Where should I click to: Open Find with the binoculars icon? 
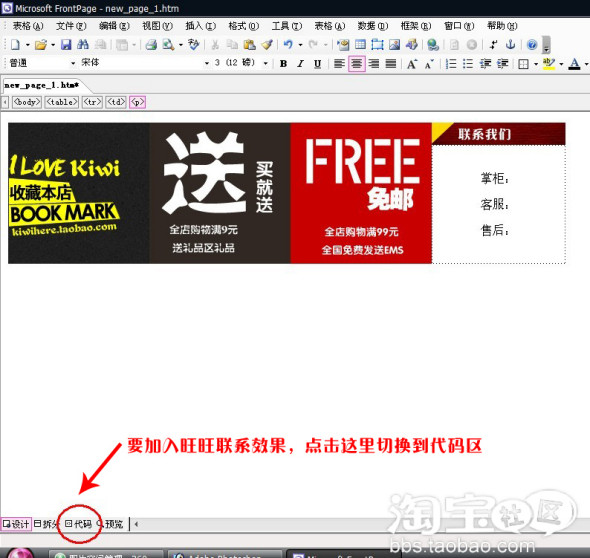(x=82, y=45)
